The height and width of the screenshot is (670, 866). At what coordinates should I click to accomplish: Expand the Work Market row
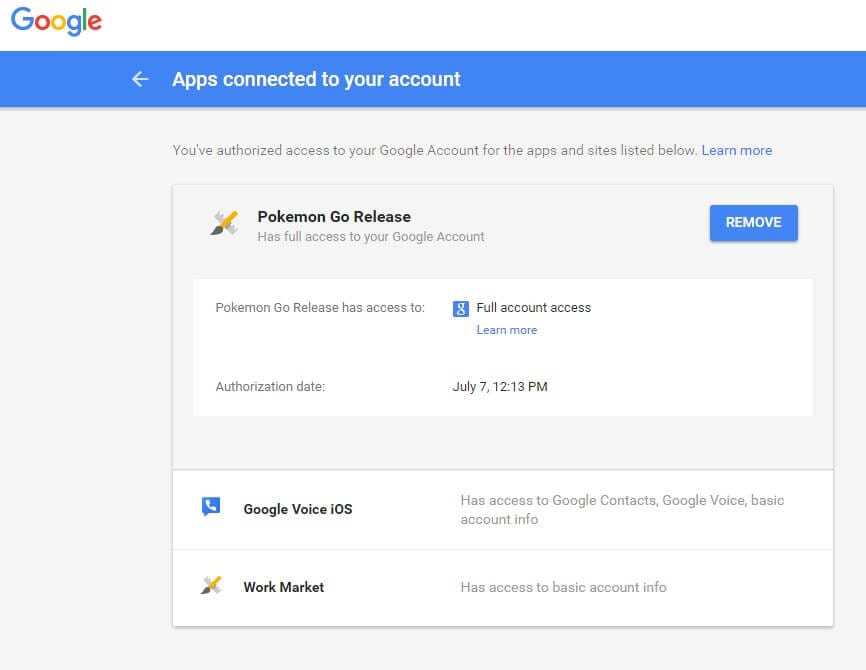click(x=503, y=588)
